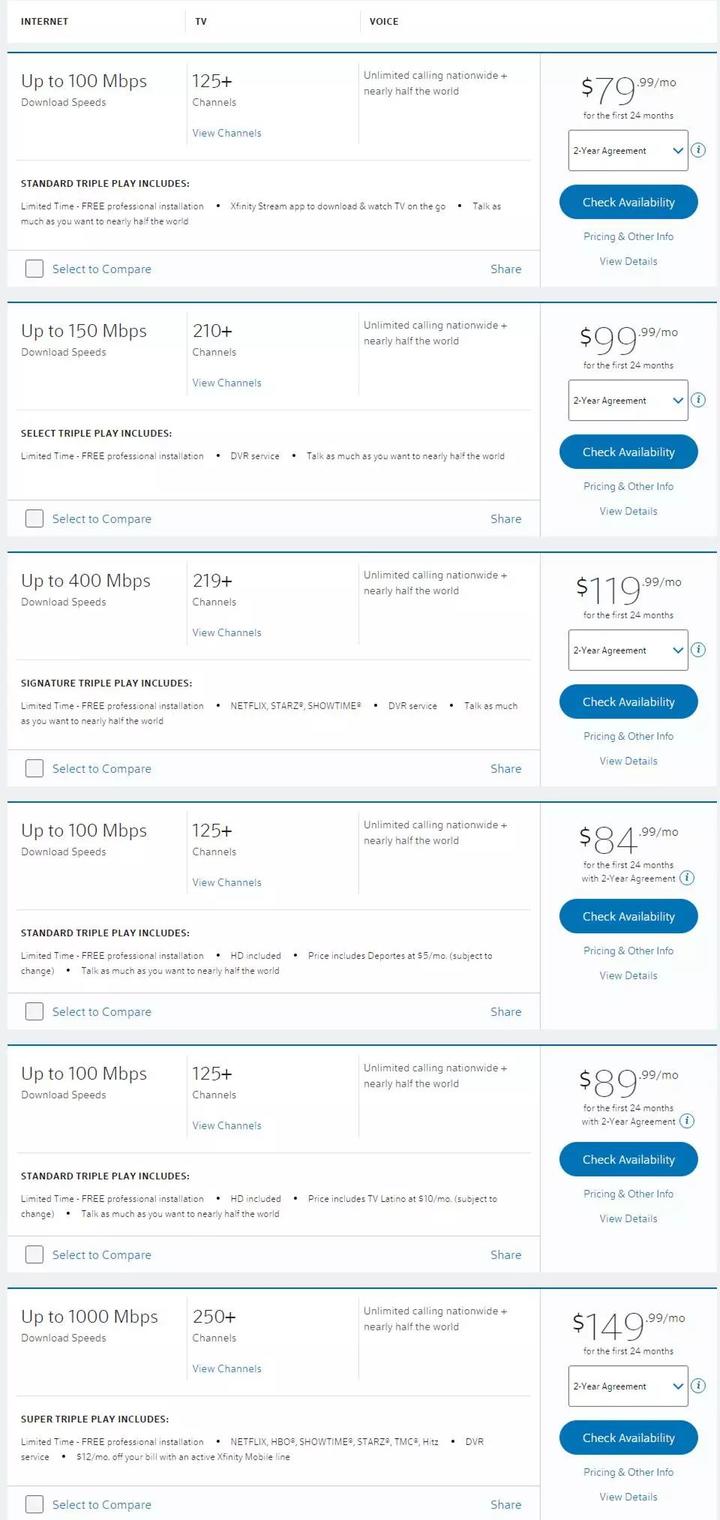Open 2-Year Agreement dropdown on $79.99 plan
The width and height of the screenshot is (720, 1520).
click(x=628, y=151)
